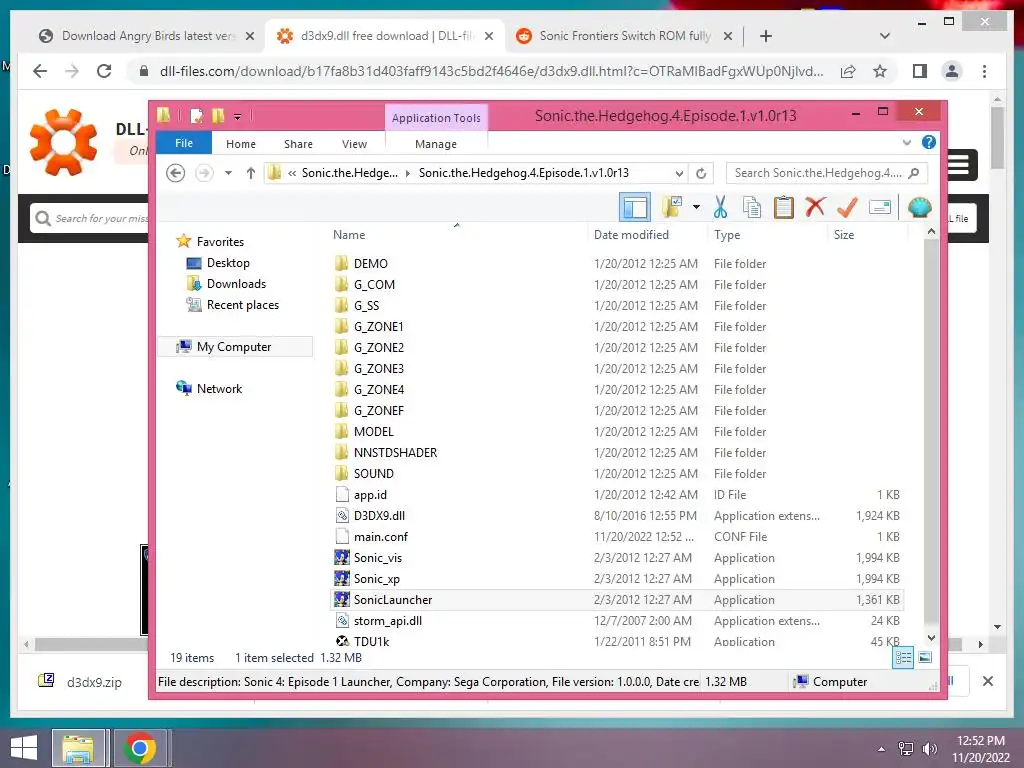Select the storm_api.dll file
1024x768 pixels.
[x=387, y=620]
